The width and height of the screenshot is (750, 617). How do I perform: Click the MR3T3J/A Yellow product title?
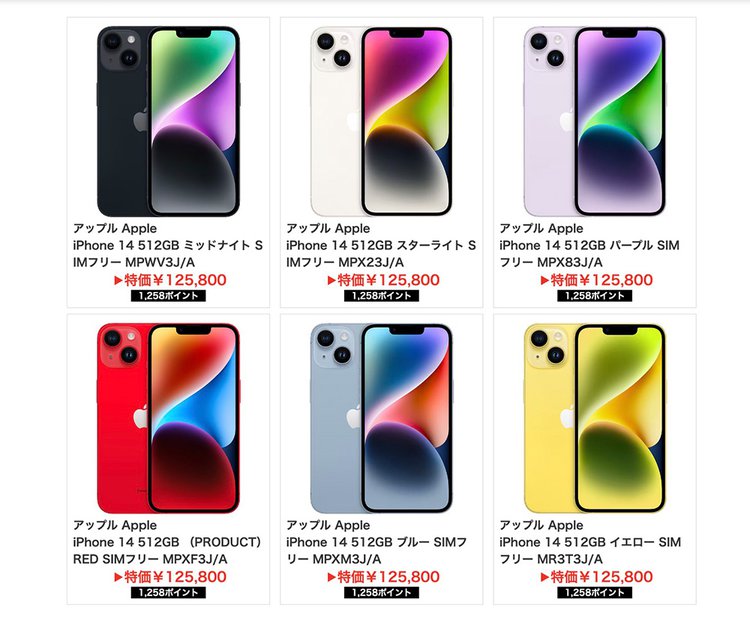pos(590,551)
